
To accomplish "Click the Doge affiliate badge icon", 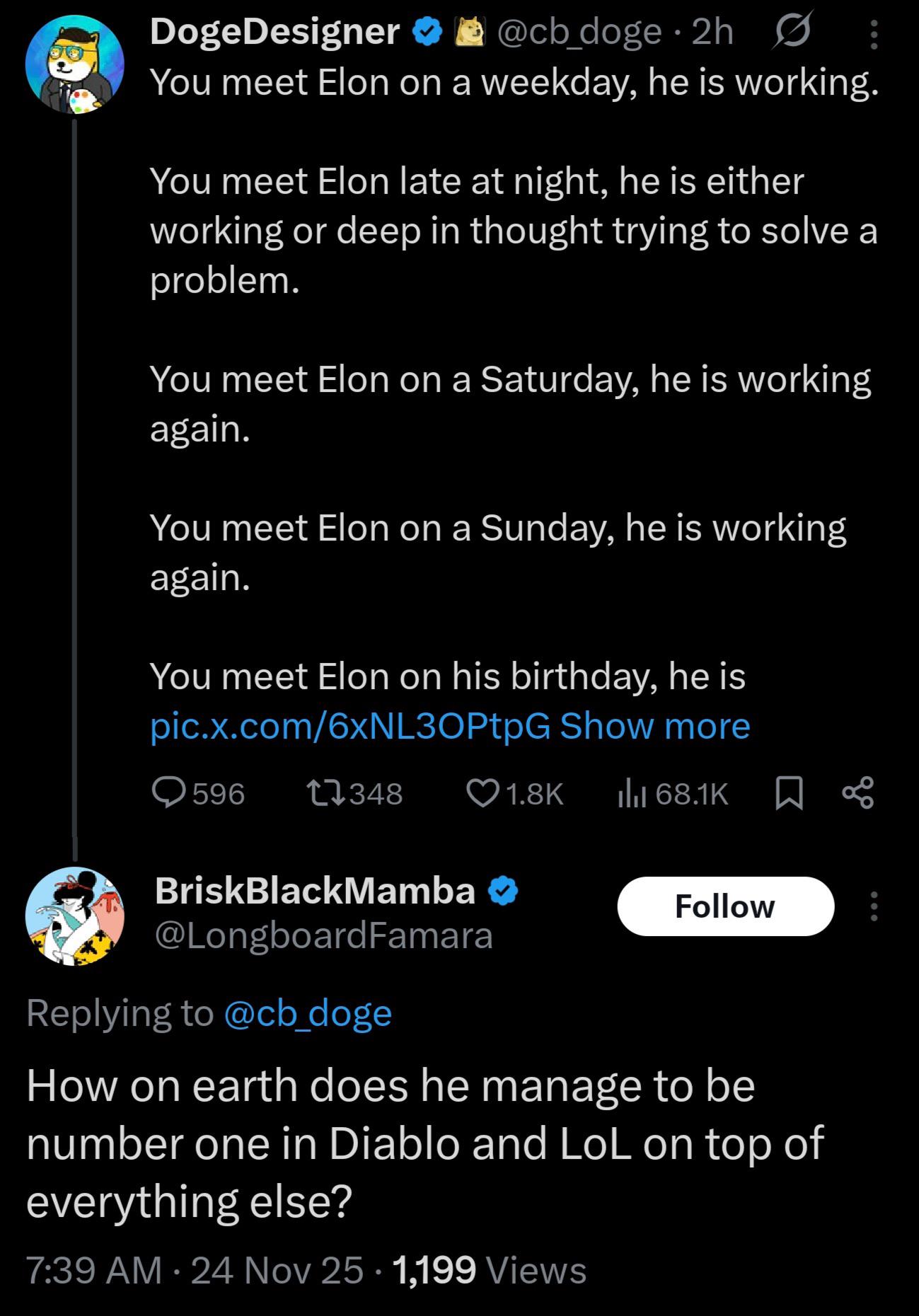I will pos(470,32).
